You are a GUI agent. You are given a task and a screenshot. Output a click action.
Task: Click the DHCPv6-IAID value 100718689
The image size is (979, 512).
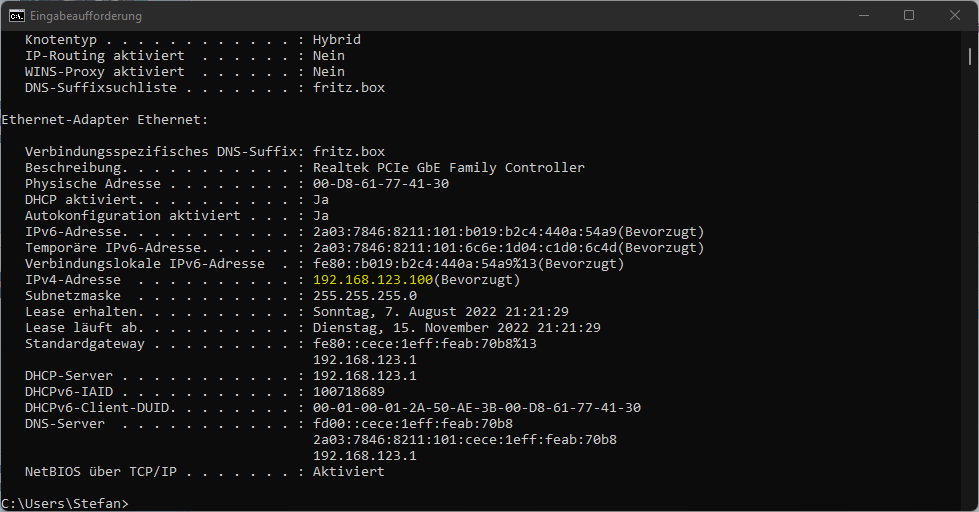tap(349, 392)
